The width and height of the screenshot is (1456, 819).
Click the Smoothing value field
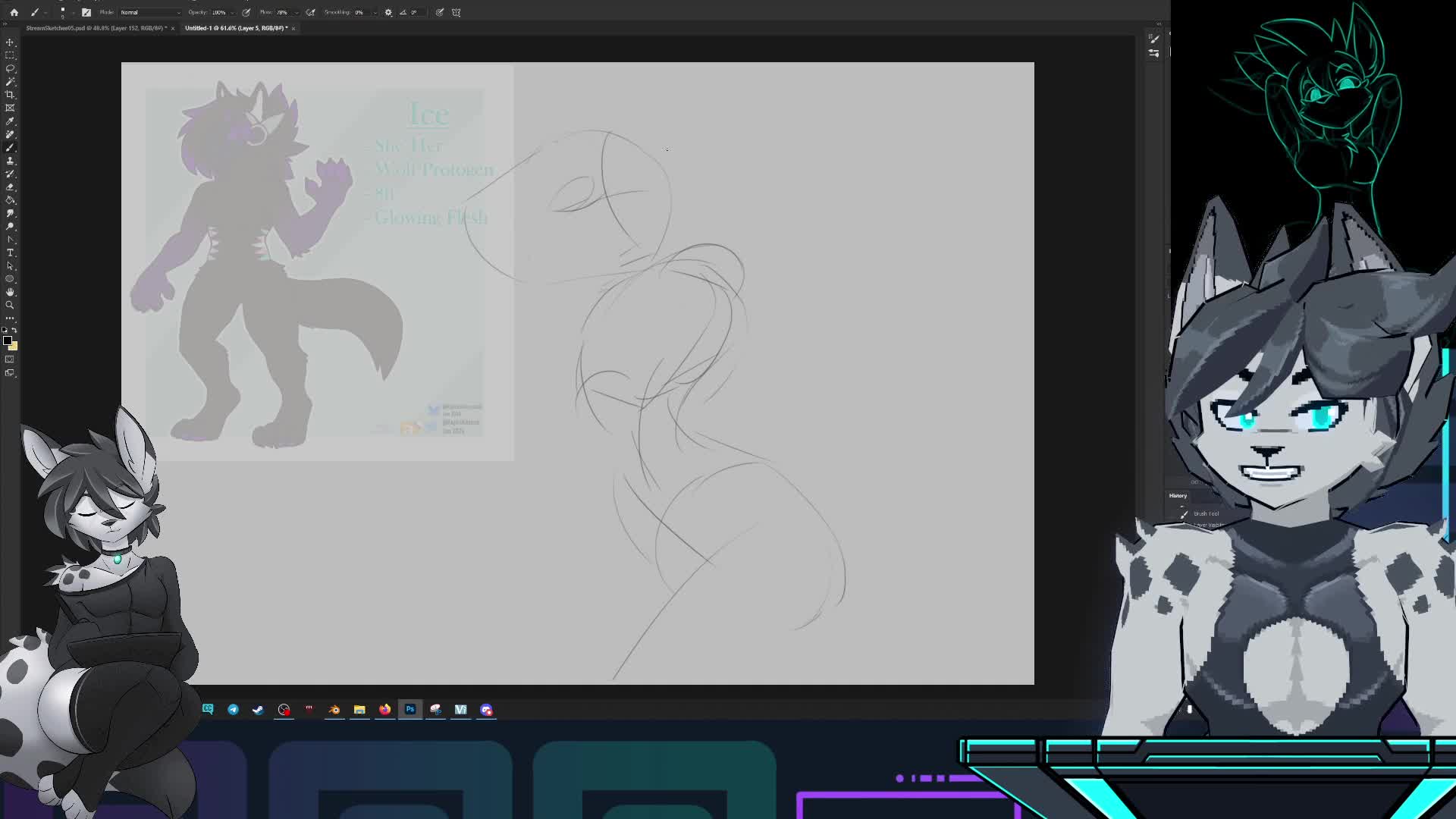[359, 12]
